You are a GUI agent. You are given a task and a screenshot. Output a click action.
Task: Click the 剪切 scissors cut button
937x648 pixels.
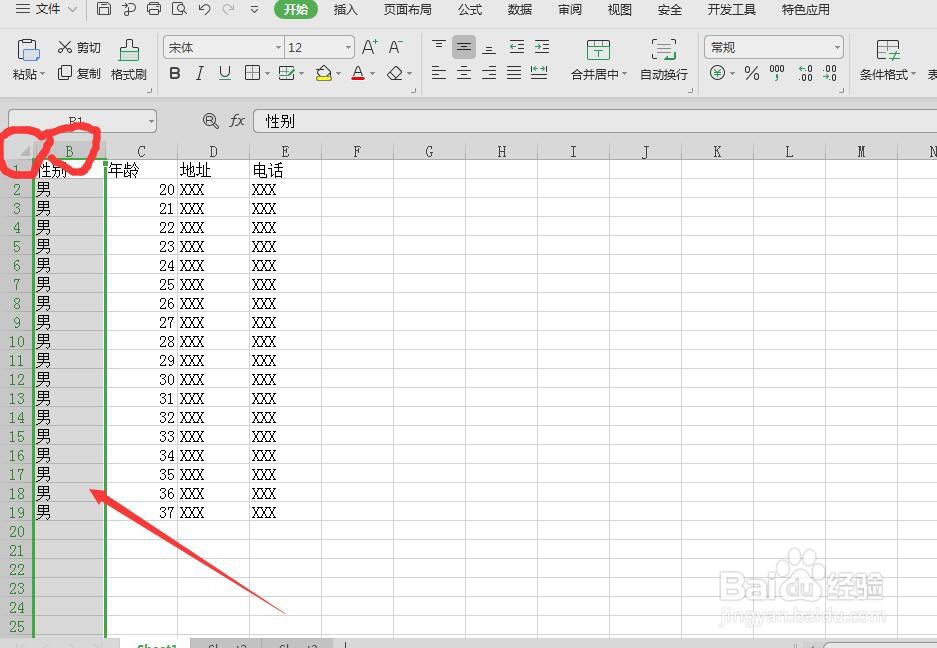tap(79, 47)
